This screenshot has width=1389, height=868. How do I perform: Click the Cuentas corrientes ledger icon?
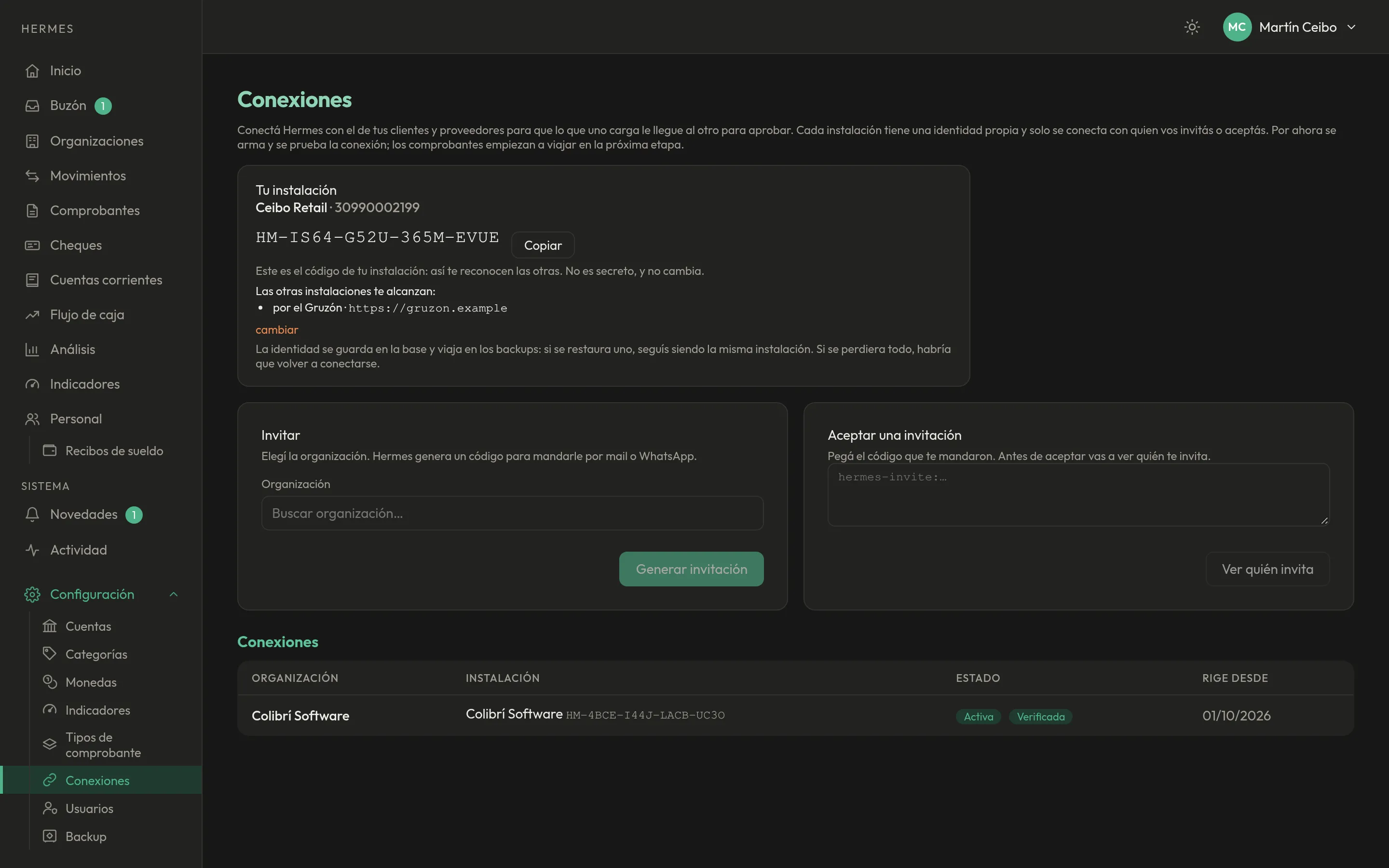pos(32,280)
